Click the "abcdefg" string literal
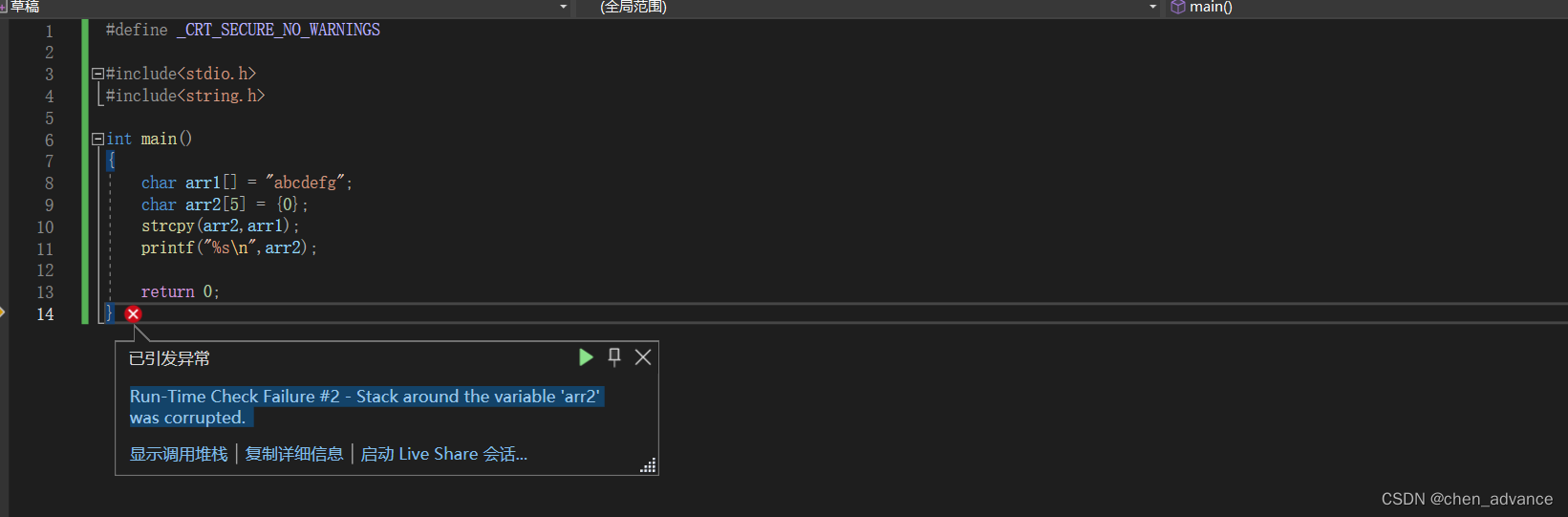The image size is (1568, 517). 306,182
